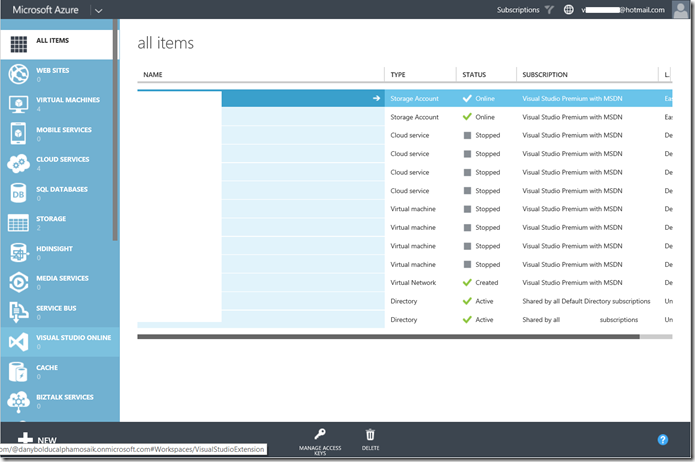This screenshot has width=695, height=462.
Task: Click the 'all items' page heading
Action: [165, 43]
